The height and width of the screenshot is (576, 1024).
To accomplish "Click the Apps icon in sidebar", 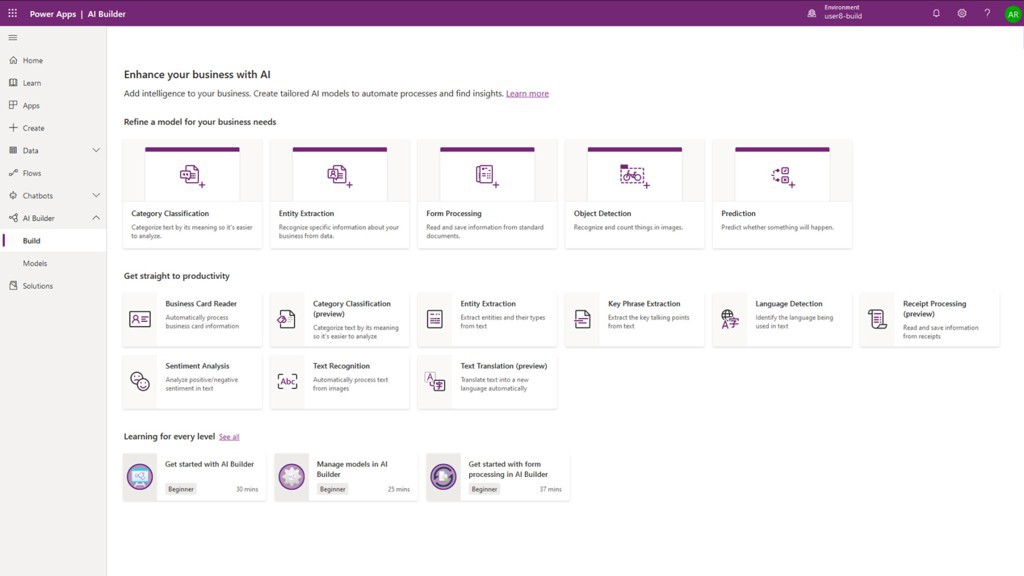I will [x=13, y=105].
